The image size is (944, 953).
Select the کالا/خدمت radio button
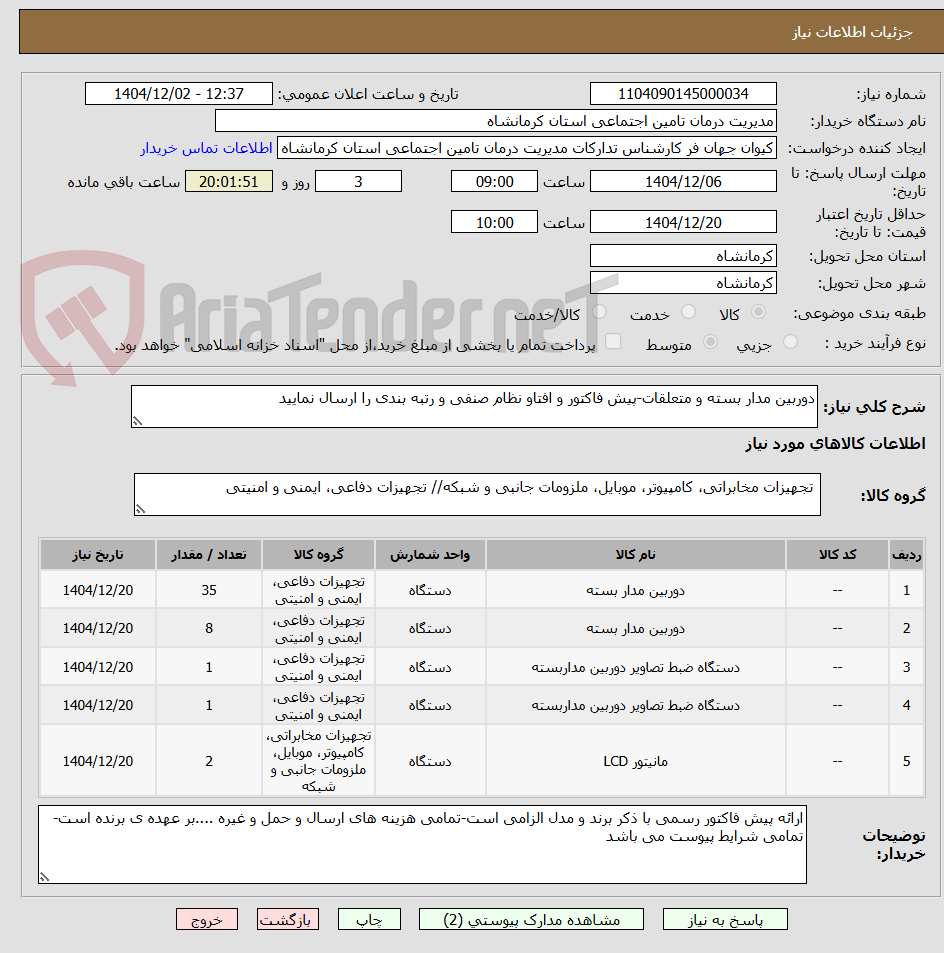click(x=599, y=312)
